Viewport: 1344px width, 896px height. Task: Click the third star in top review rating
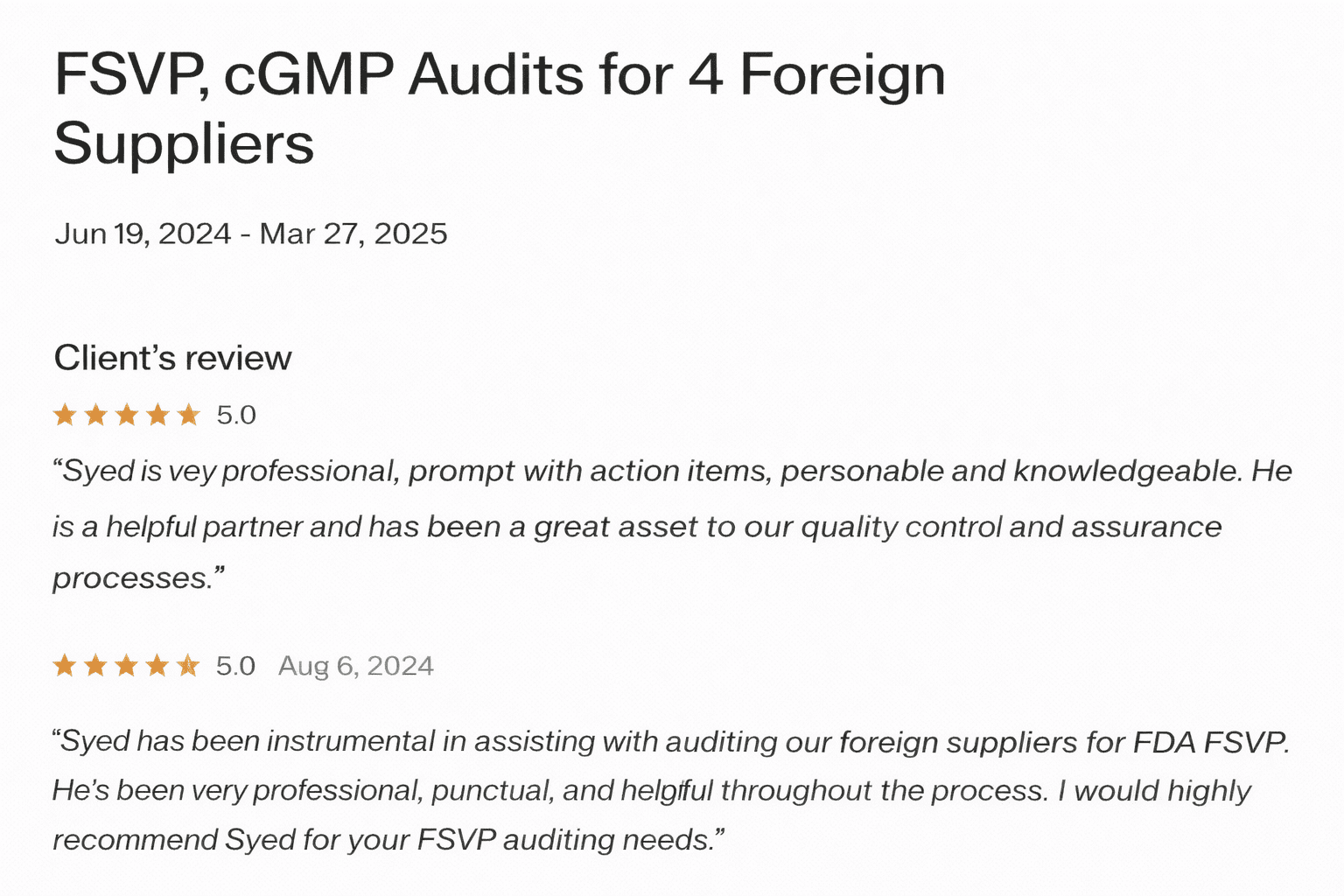click(x=127, y=415)
